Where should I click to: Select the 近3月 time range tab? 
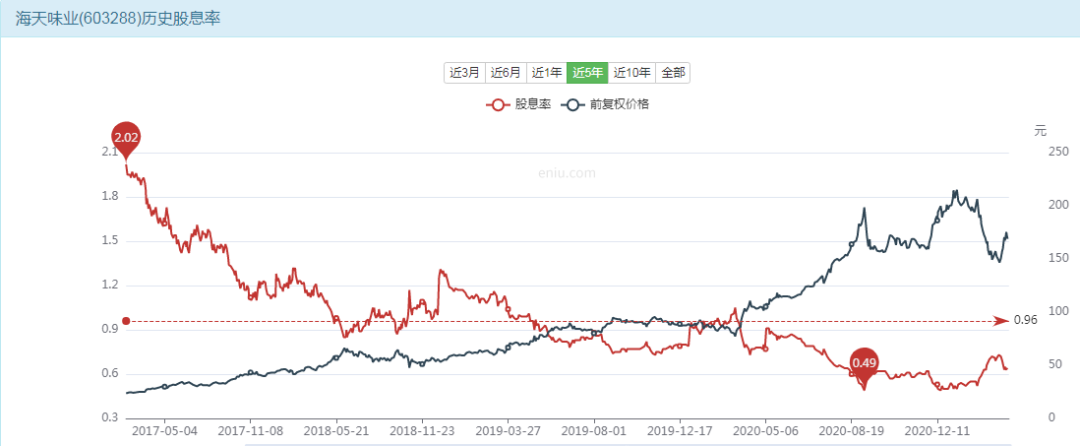click(465, 72)
